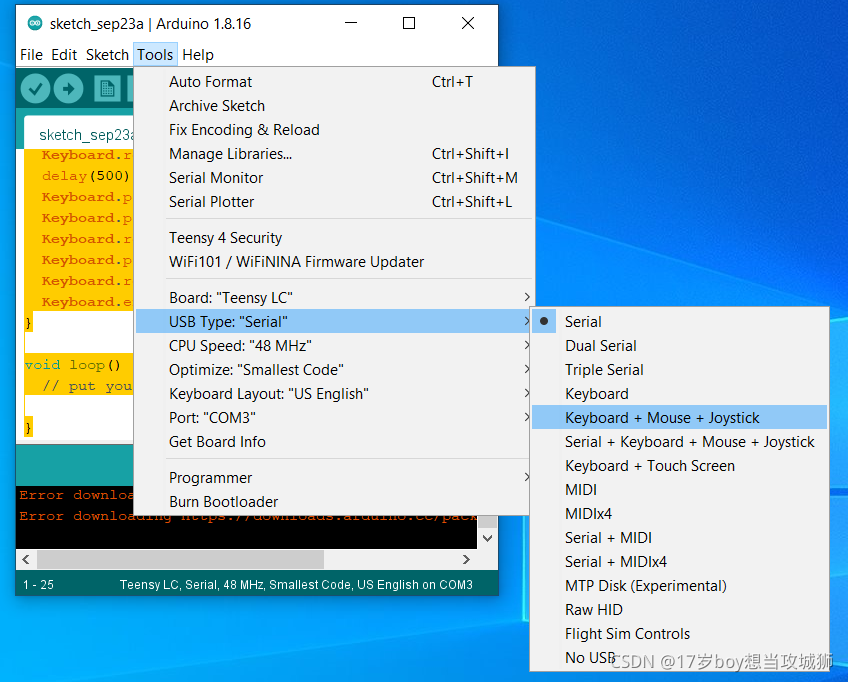The height and width of the screenshot is (682, 848).
Task: Expand Board "Teensy LC" submenu
Action: click(x=333, y=298)
